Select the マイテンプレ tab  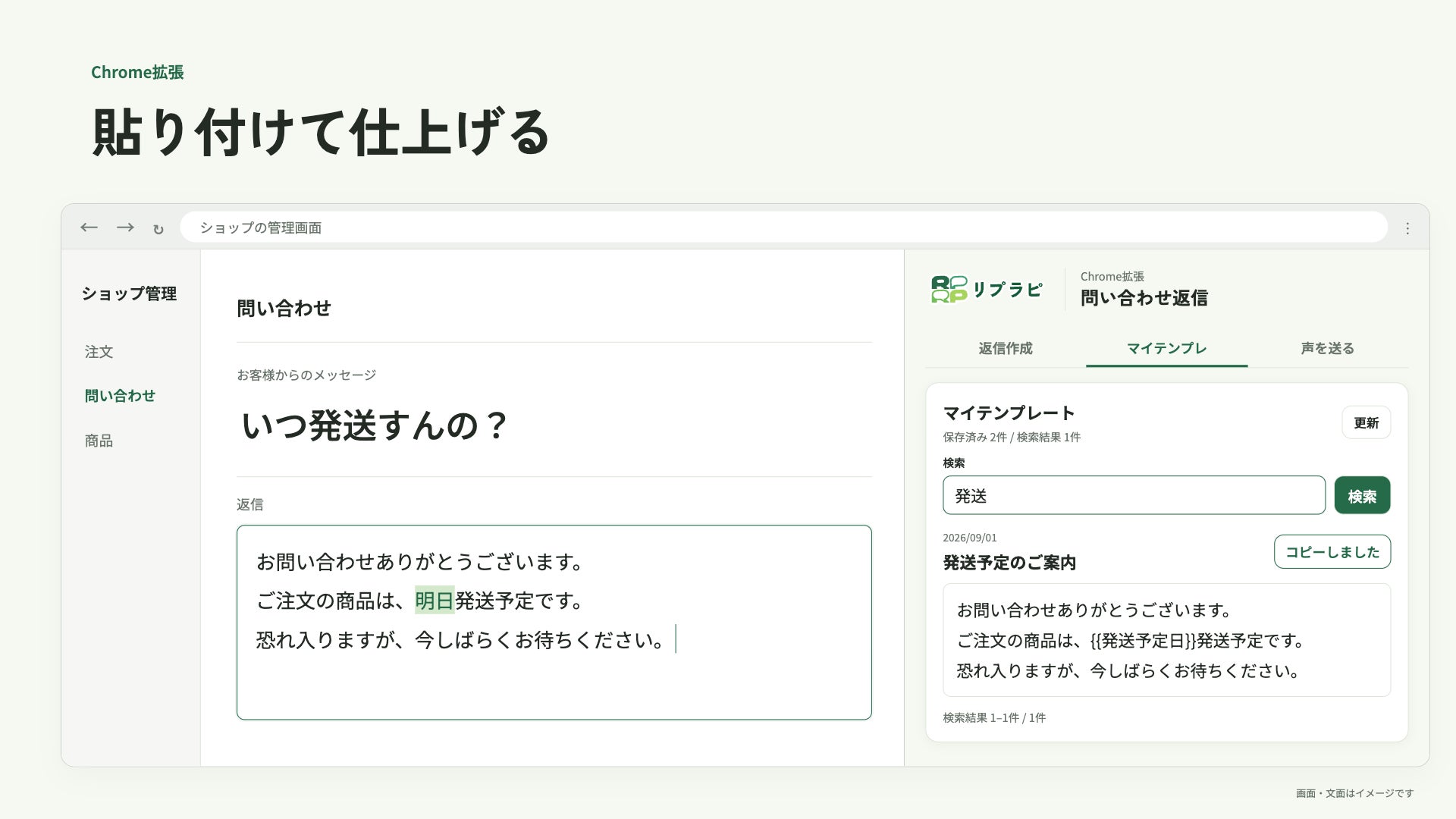(x=1166, y=348)
